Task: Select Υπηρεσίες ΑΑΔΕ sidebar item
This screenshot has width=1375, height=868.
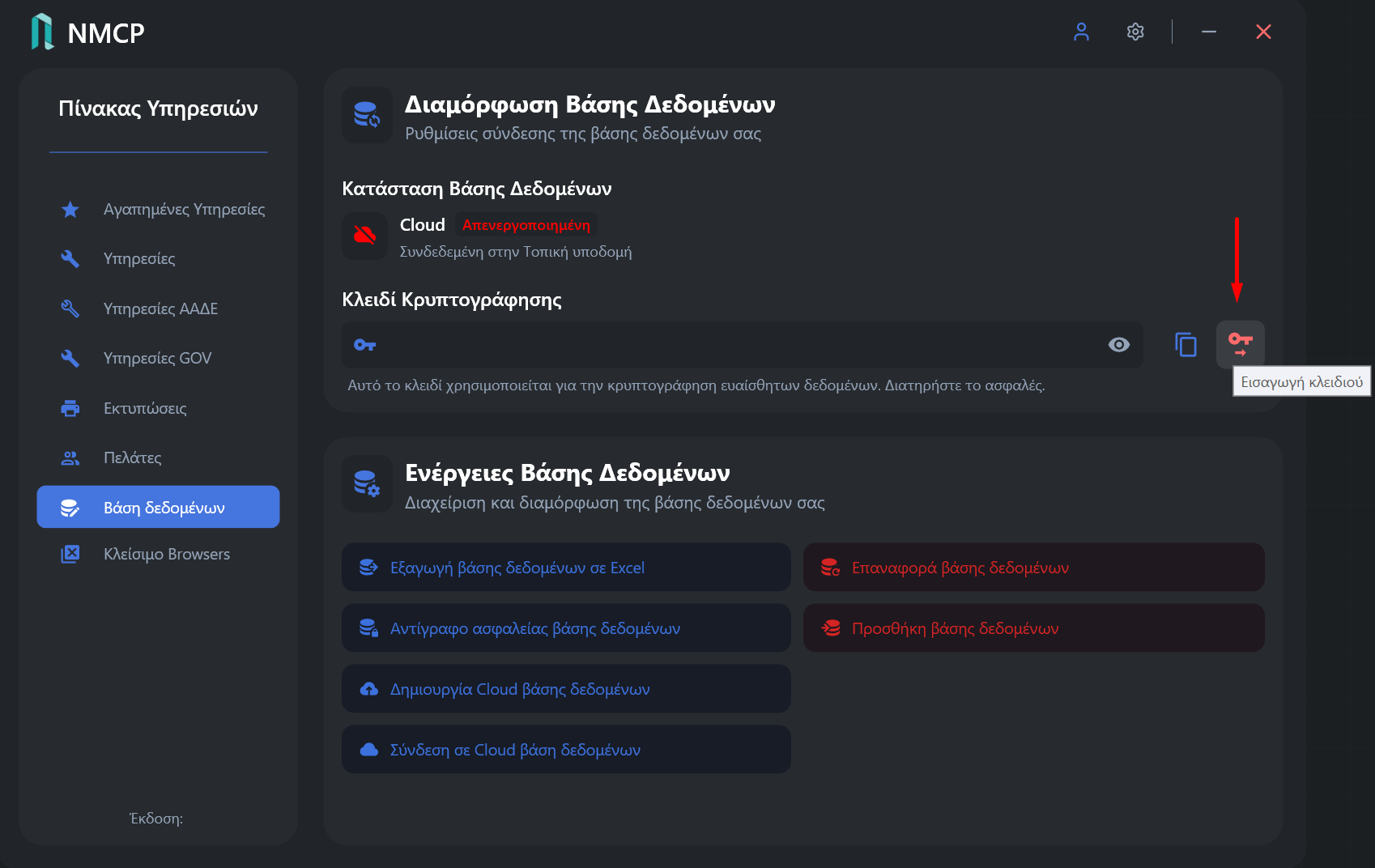Action: (x=159, y=308)
